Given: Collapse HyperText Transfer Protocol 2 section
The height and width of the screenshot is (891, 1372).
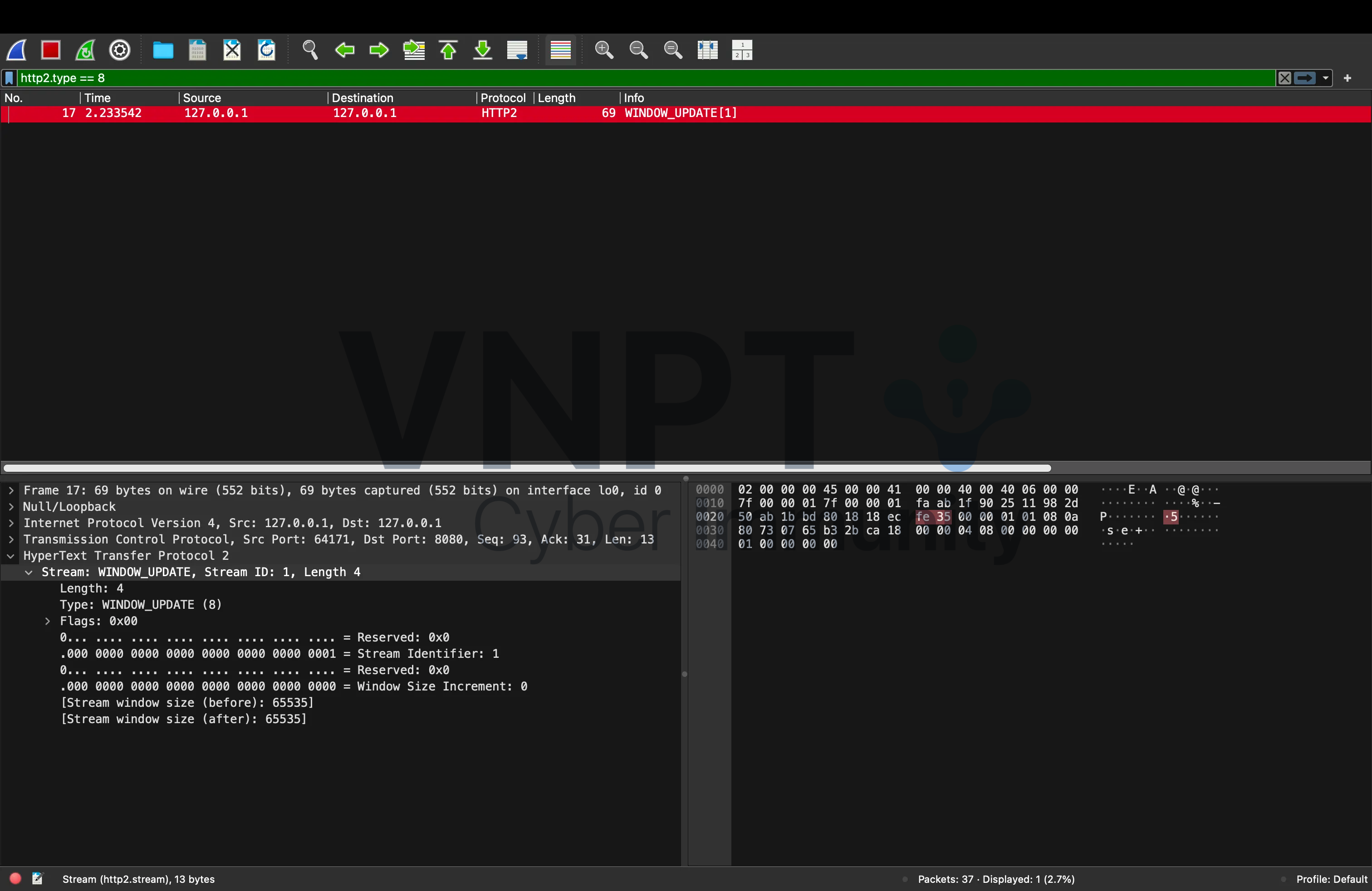Looking at the screenshot, I should (11, 556).
